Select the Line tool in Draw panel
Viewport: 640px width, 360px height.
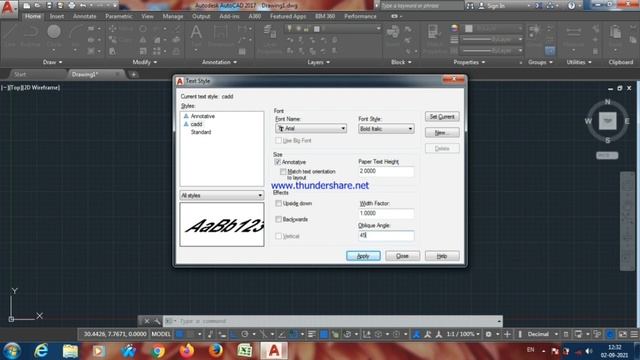pyautogui.click(x=11, y=36)
